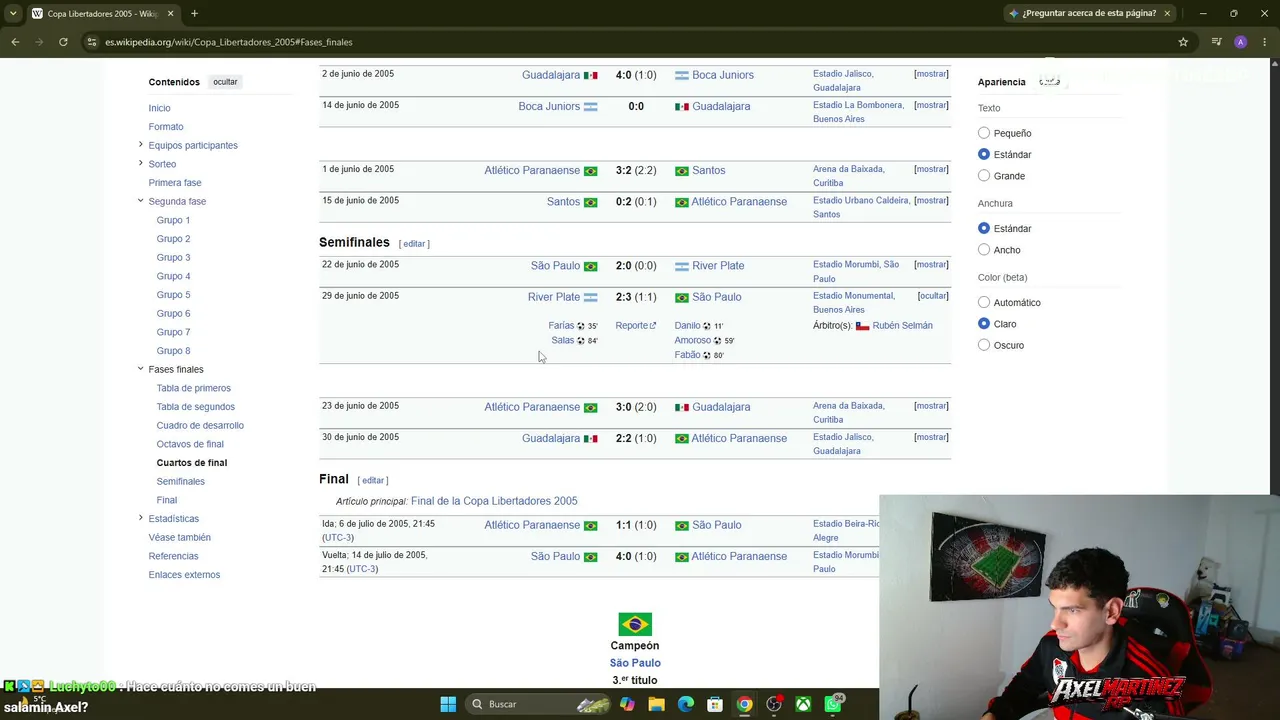
Task: Click the taskbar Buscar search box
Action: click(x=539, y=704)
